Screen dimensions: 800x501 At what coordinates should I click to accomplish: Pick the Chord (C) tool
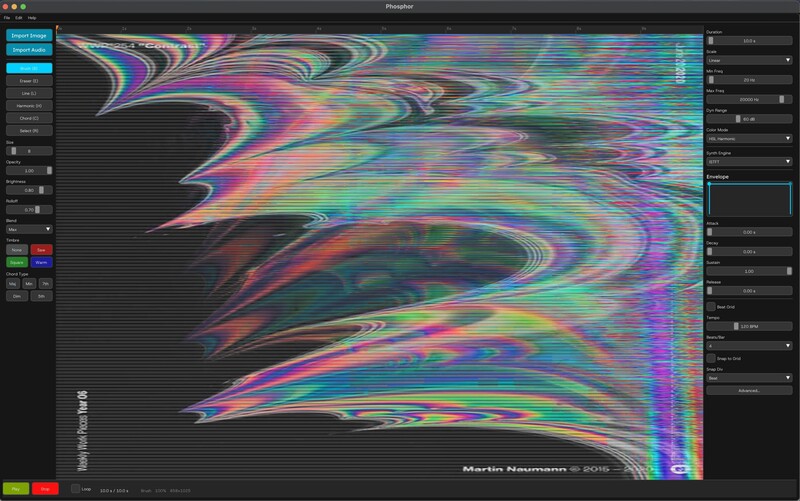(x=29, y=118)
